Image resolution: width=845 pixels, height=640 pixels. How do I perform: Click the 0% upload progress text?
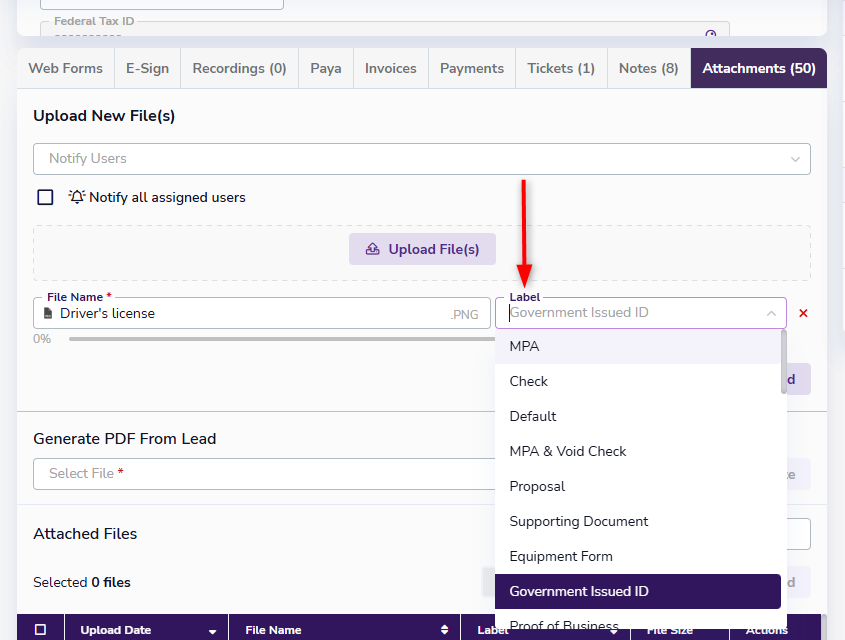click(x=42, y=339)
